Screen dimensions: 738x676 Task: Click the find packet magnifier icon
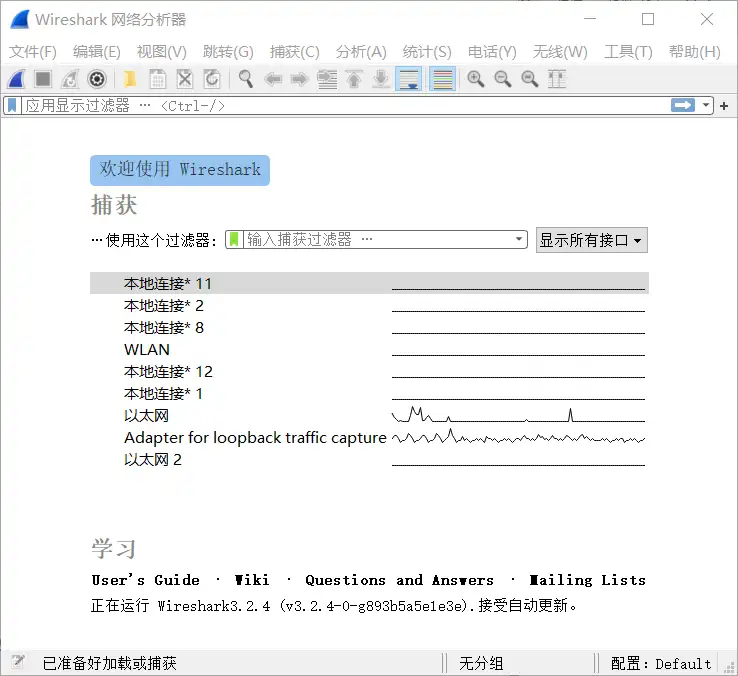[x=245, y=79]
